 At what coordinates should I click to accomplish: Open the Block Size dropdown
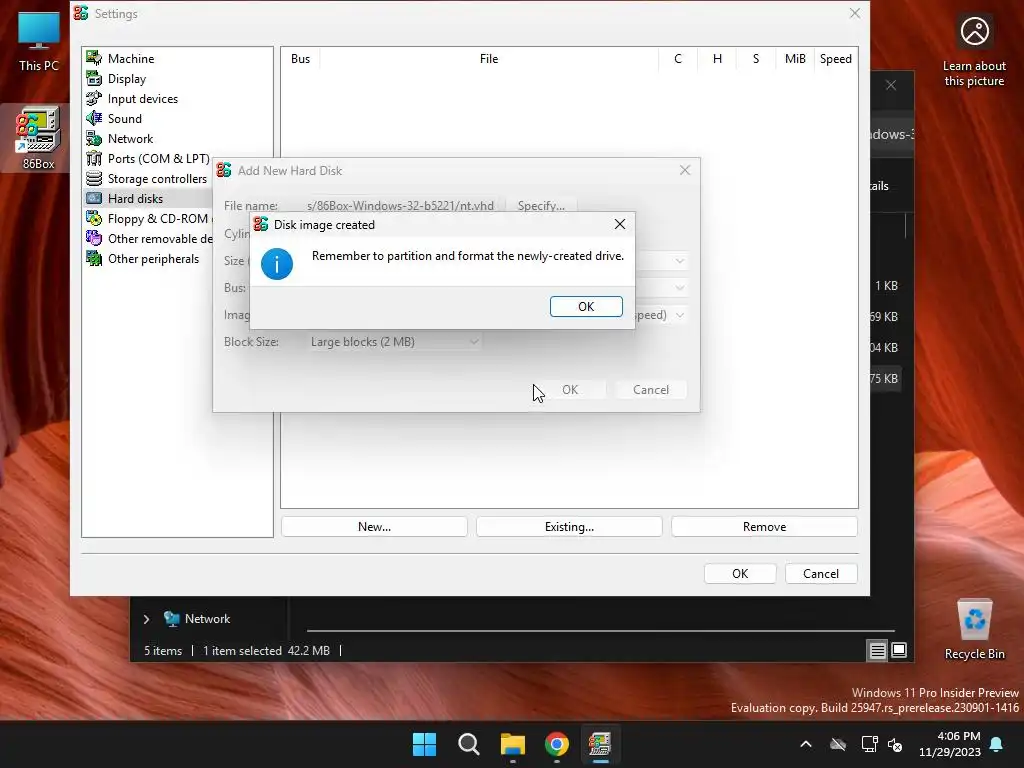click(x=394, y=342)
